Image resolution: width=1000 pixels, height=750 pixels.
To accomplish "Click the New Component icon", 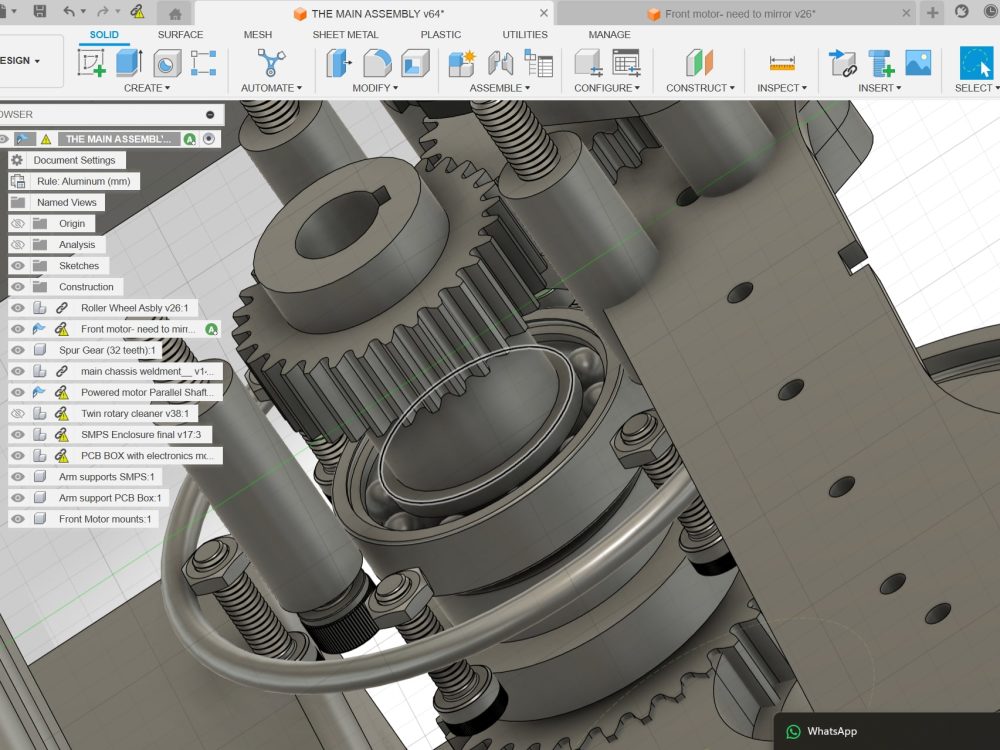I will point(462,63).
